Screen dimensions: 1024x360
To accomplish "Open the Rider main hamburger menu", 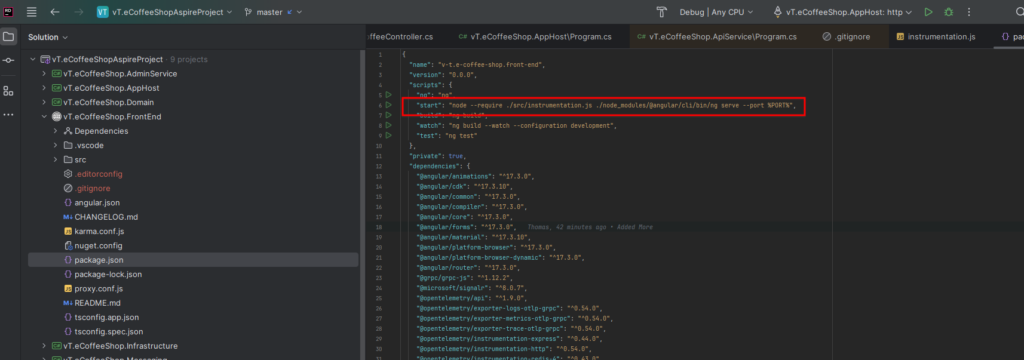I will pos(31,12).
